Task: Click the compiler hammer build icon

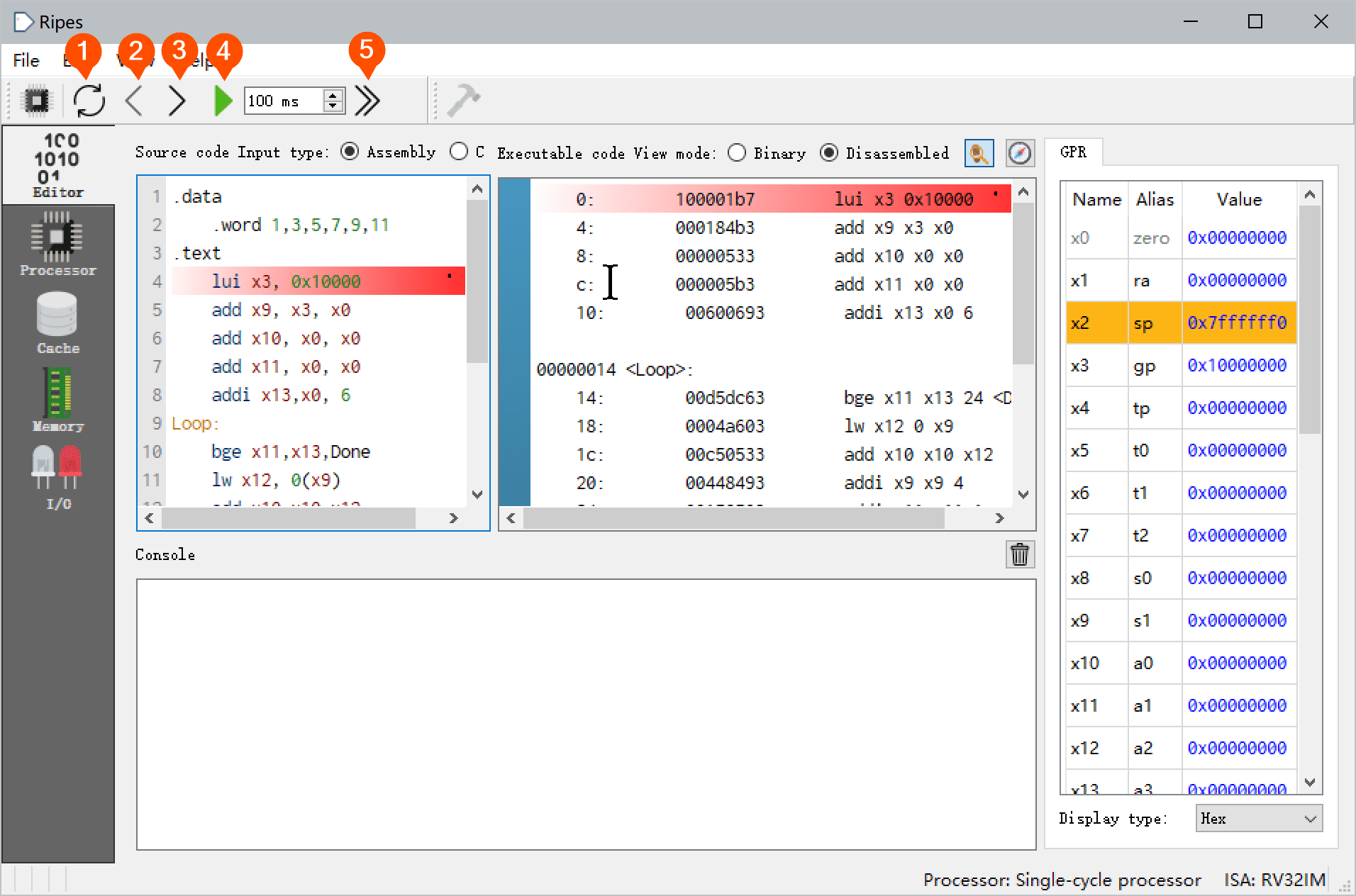Action: click(464, 100)
